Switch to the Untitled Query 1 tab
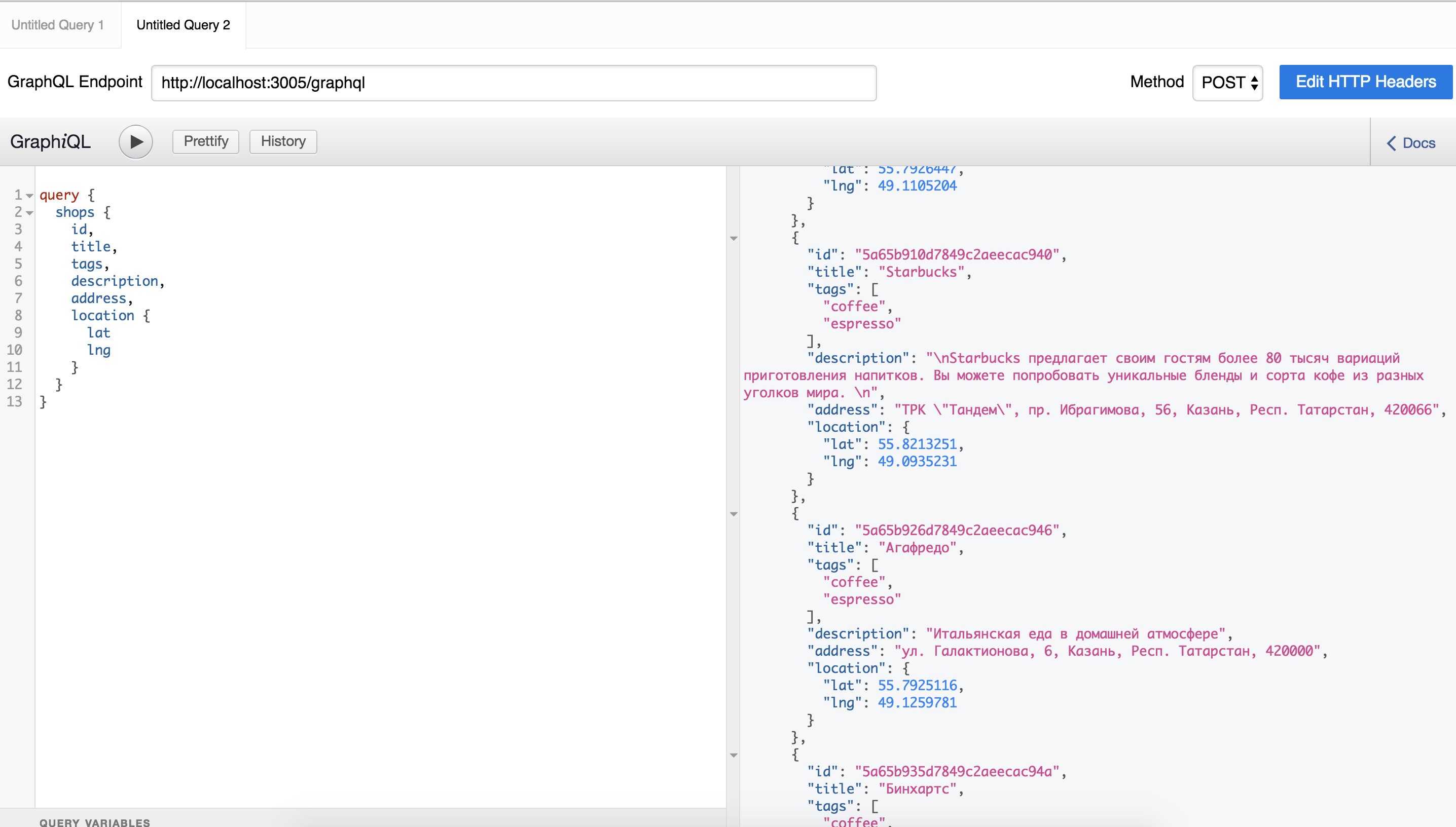 point(57,25)
